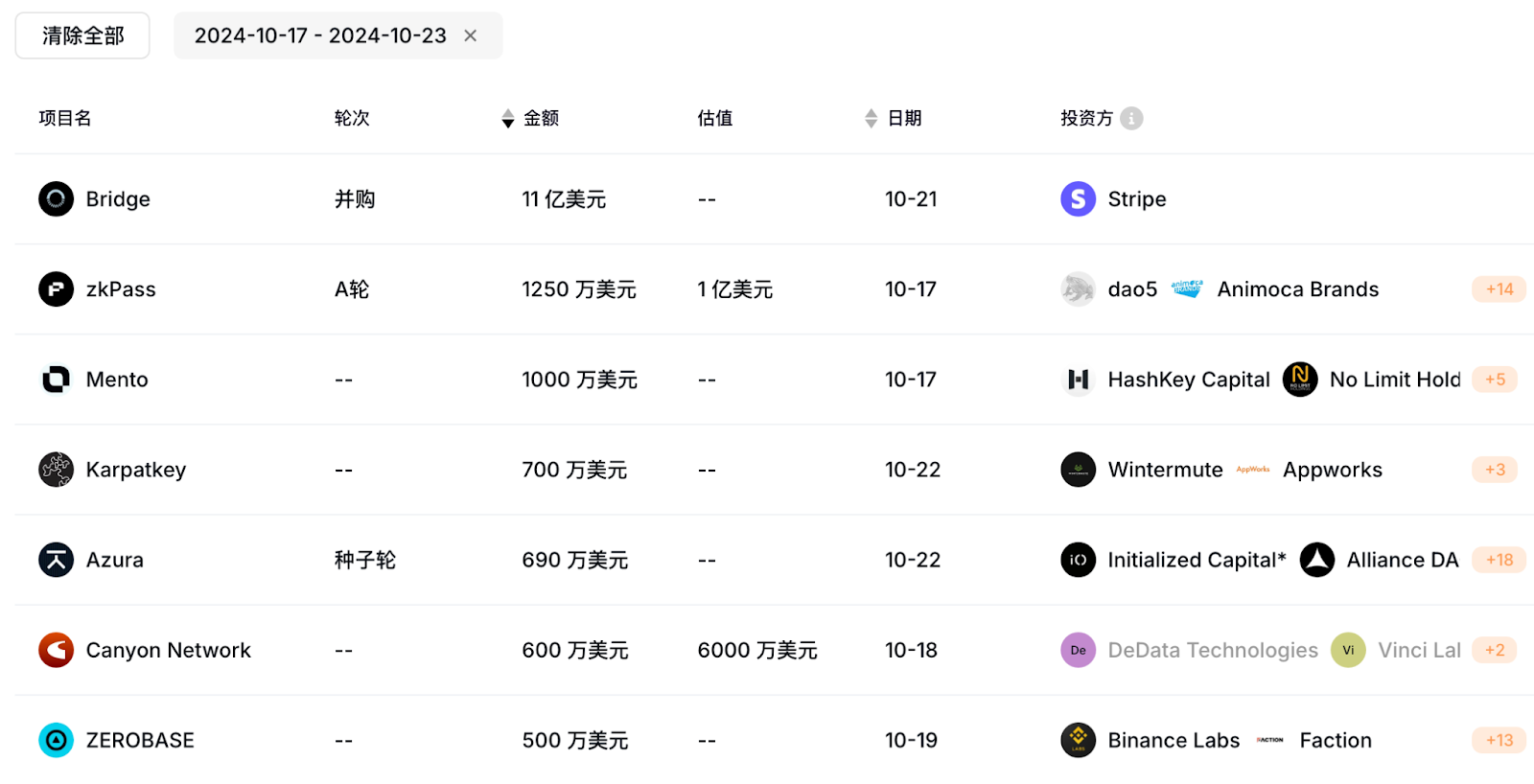
Task: Open the zkPass project link
Action: (121, 289)
